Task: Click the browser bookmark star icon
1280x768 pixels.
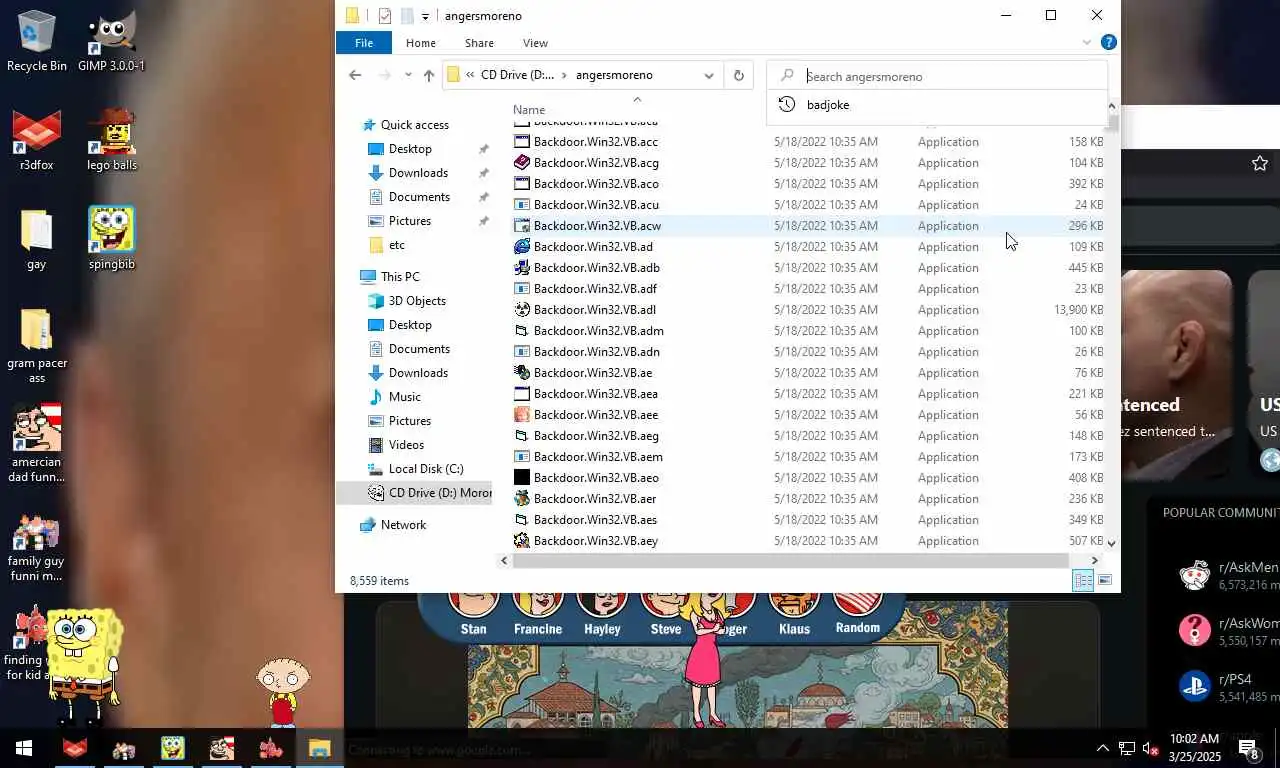Action: pos(1259,163)
